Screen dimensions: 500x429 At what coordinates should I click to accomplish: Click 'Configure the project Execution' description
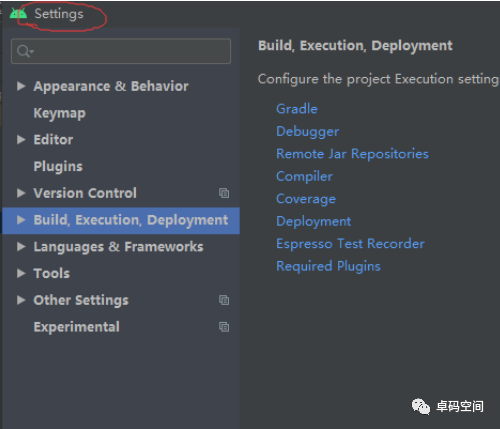coord(379,79)
